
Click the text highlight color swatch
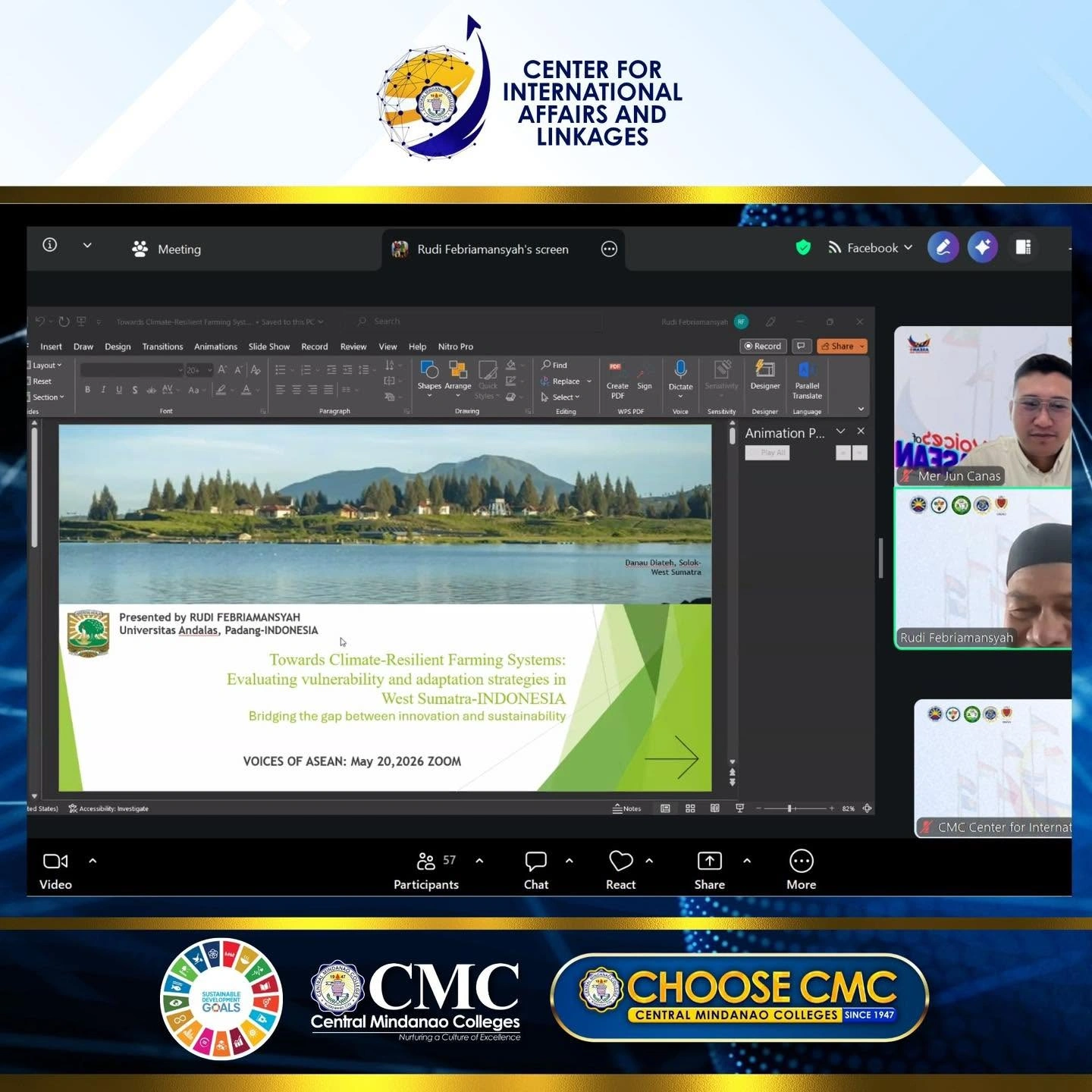(221, 390)
